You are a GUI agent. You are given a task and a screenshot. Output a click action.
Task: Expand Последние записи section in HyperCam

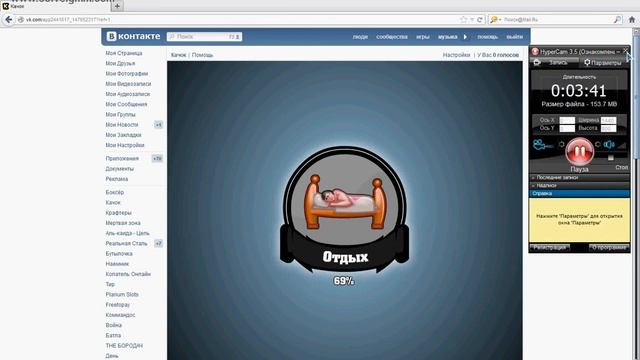(x=579, y=178)
